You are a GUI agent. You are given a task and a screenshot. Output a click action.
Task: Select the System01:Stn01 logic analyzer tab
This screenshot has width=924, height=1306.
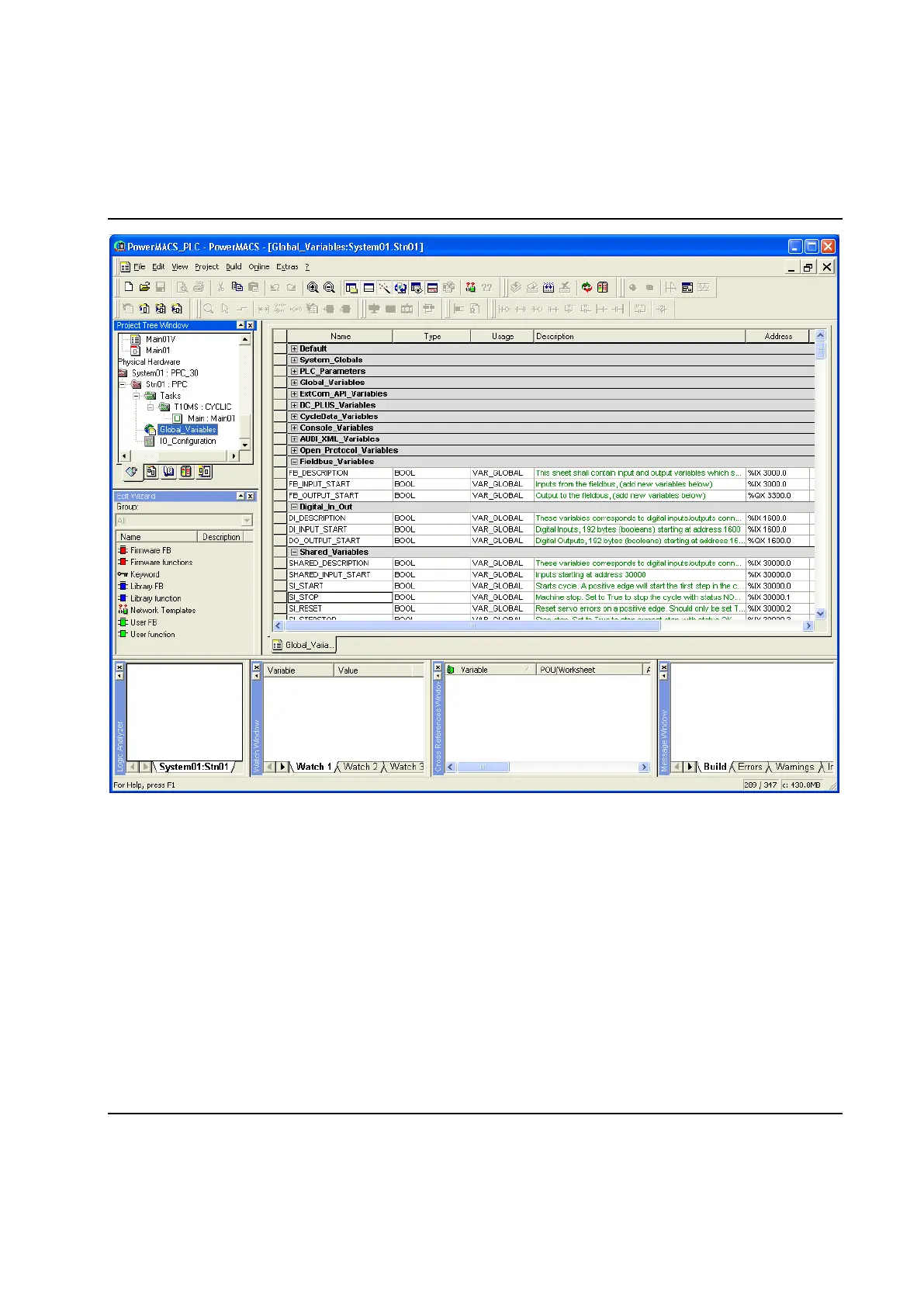[194, 767]
